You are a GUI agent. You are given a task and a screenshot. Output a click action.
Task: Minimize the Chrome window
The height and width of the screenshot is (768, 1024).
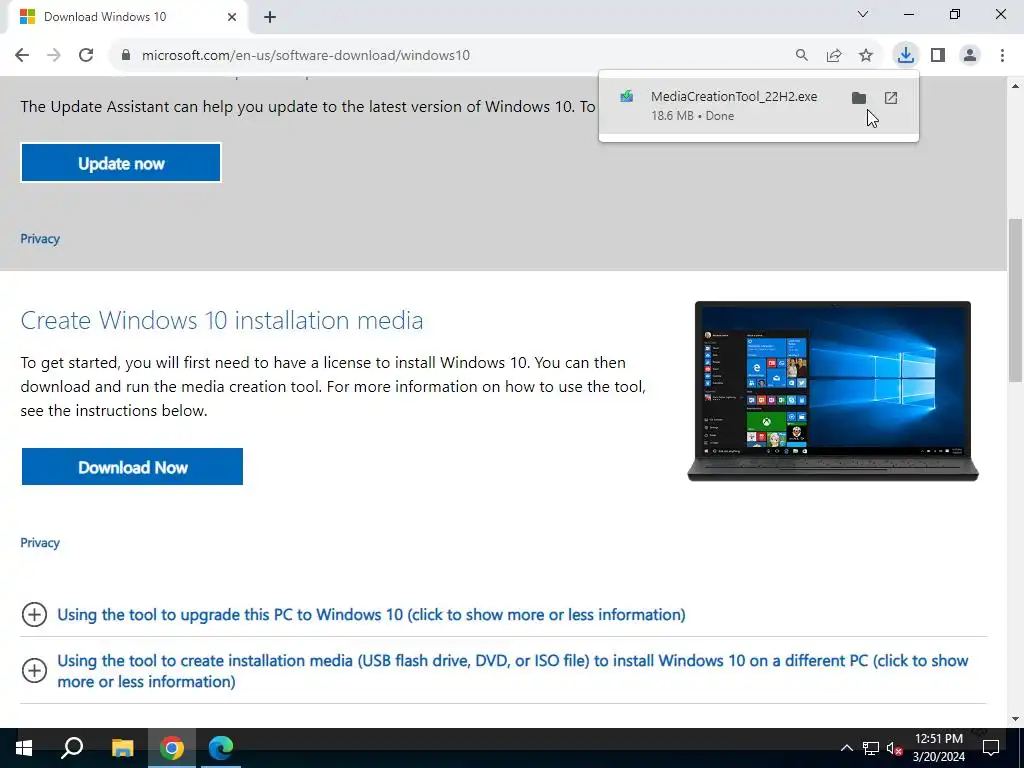point(909,14)
